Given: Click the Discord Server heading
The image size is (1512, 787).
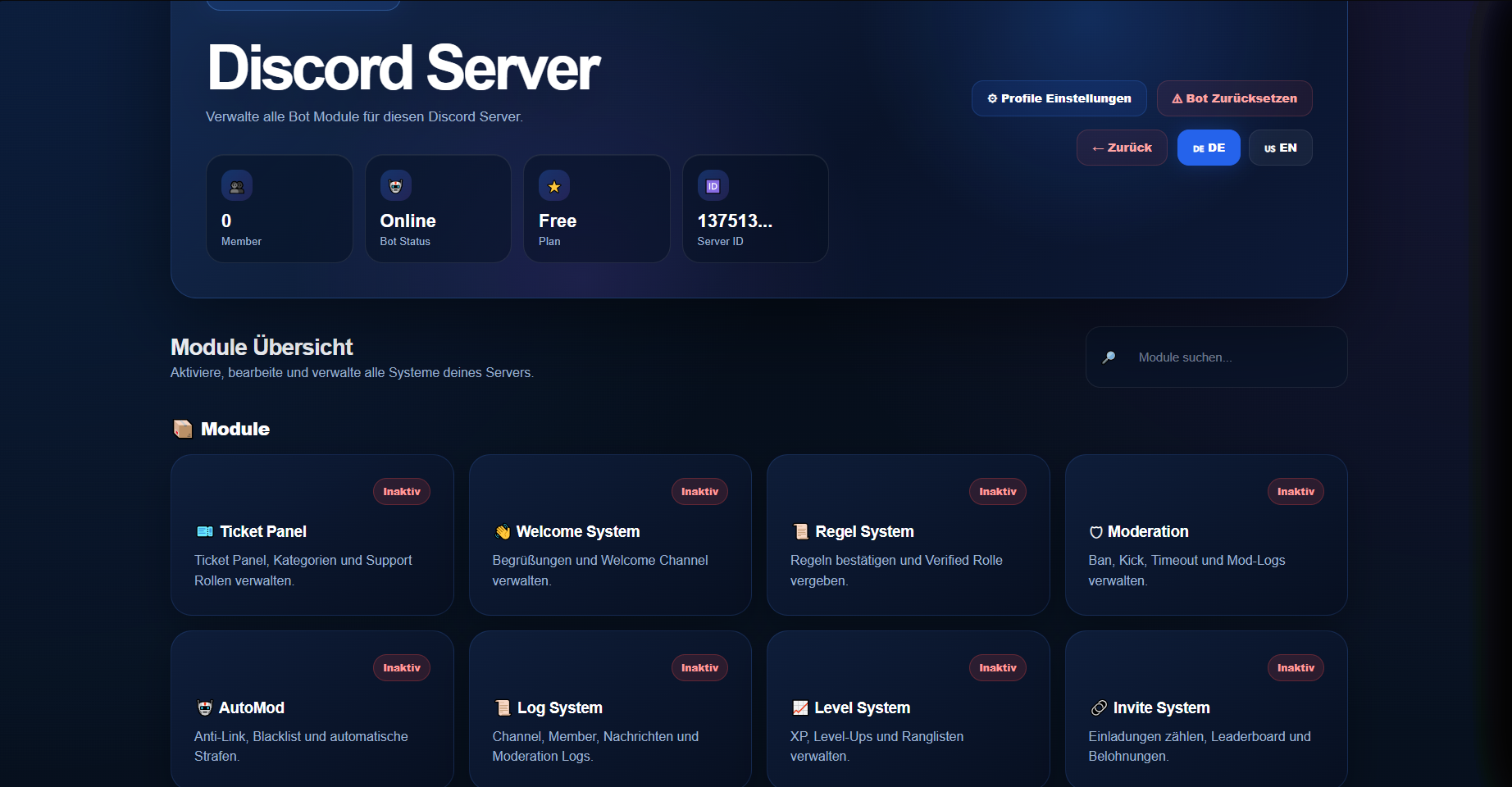Looking at the screenshot, I should [x=403, y=67].
